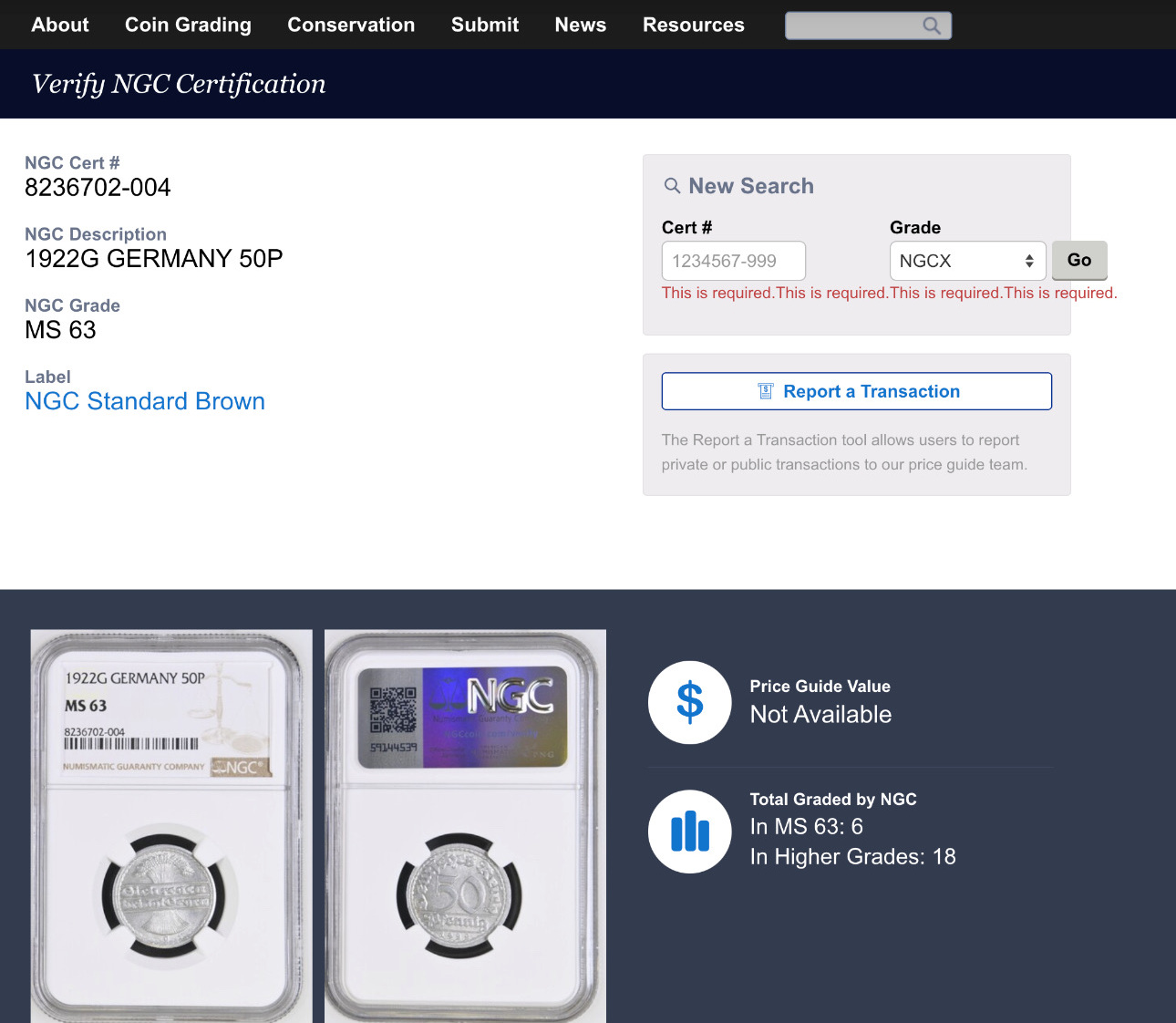Click the Price Guide Value Not Available text

click(820, 715)
